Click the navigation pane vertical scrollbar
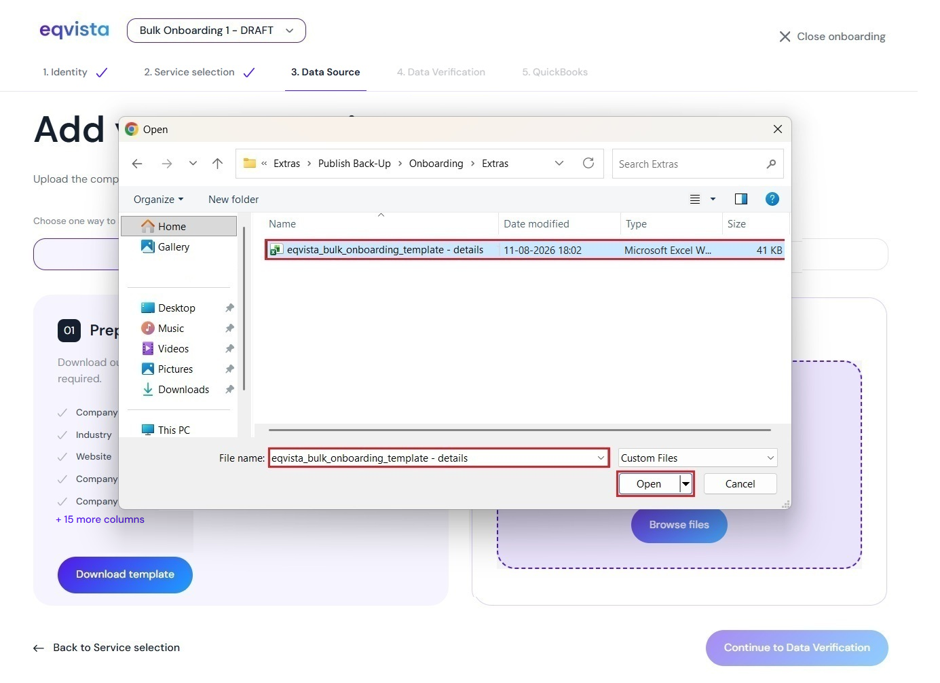 coord(244,309)
